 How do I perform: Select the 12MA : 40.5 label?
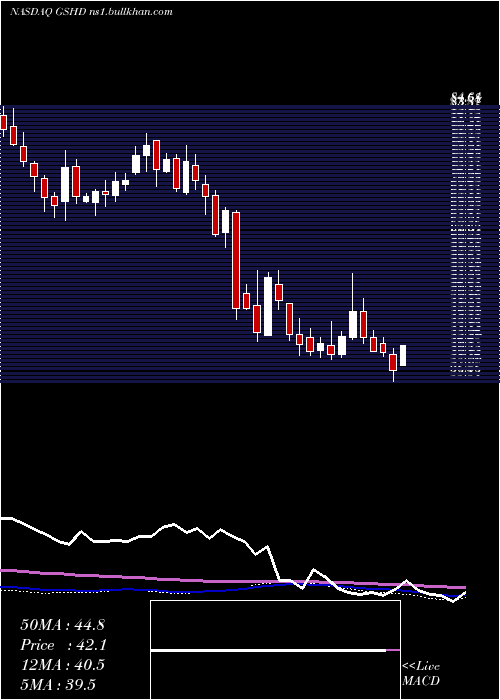pyautogui.click(x=62, y=665)
